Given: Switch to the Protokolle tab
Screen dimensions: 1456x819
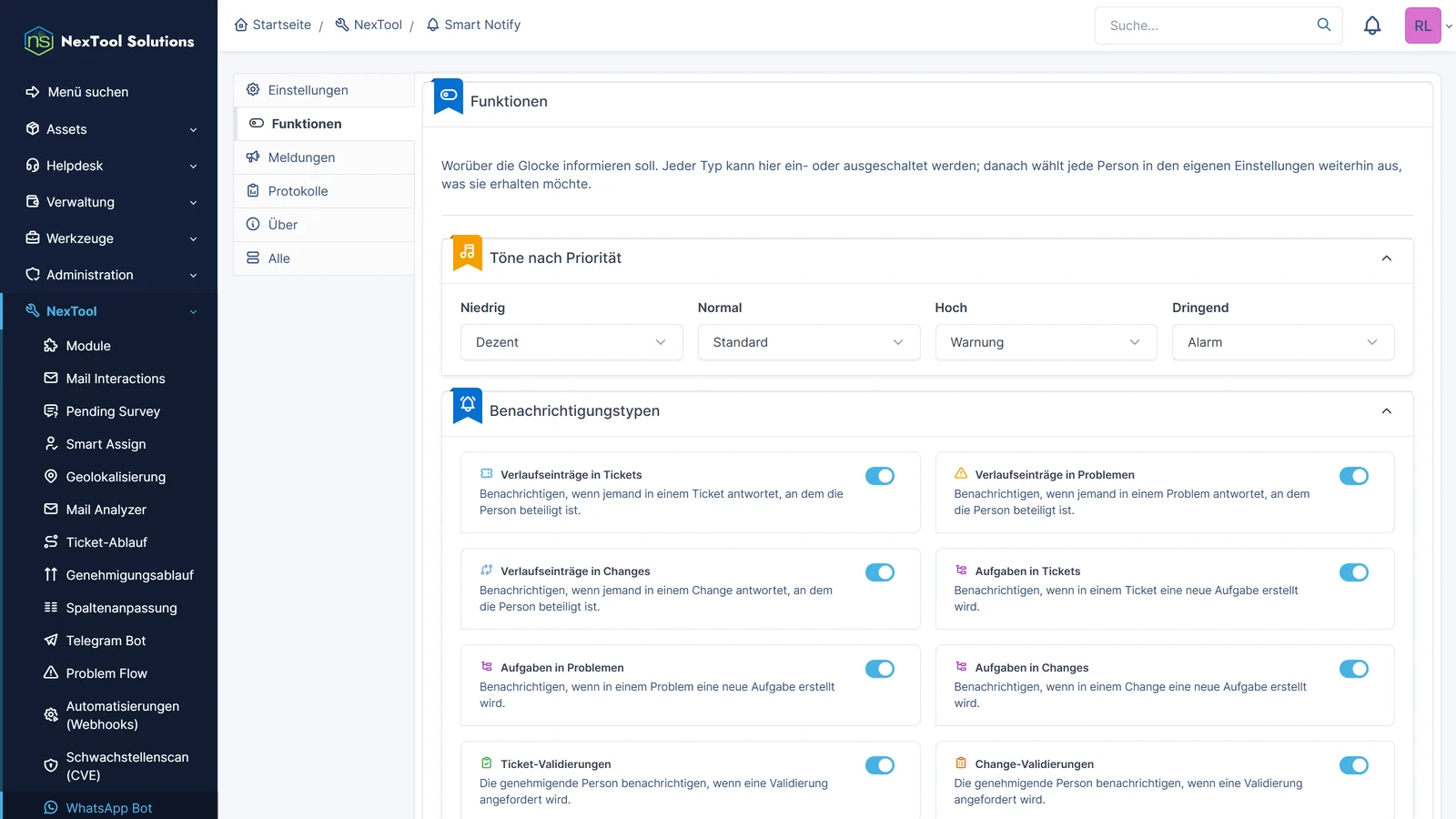Looking at the screenshot, I should [324, 191].
